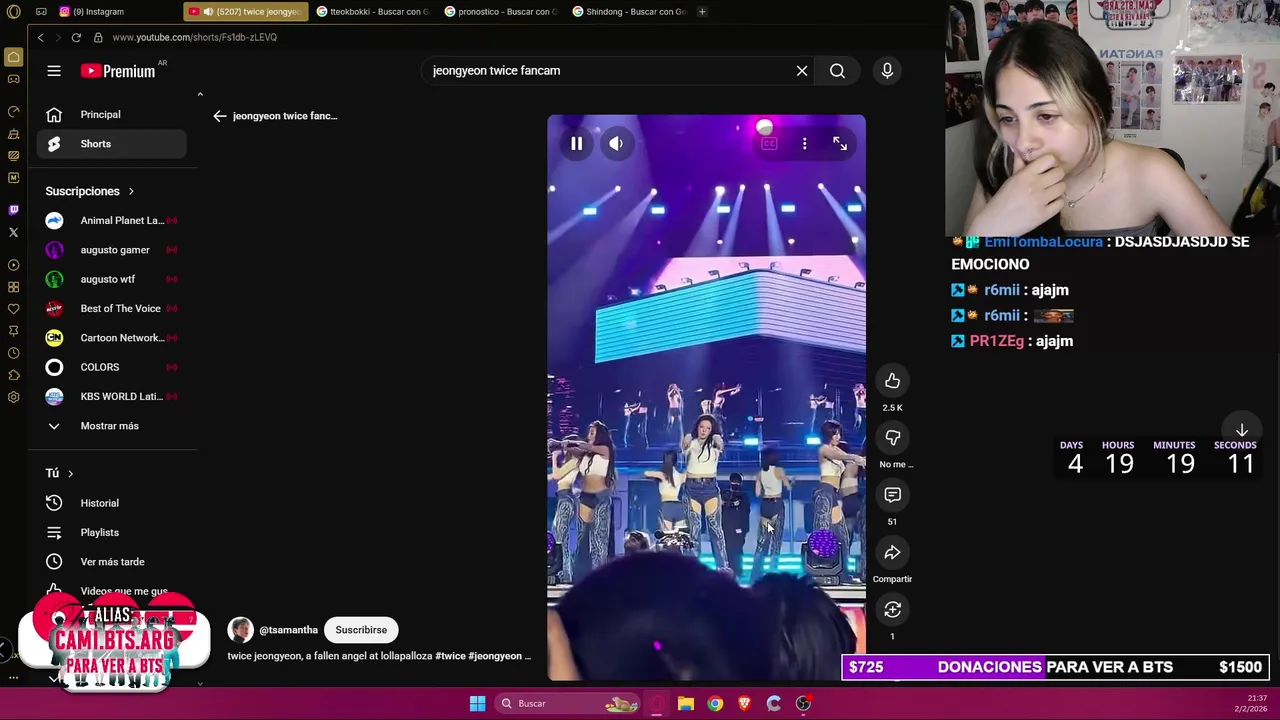The height and width of the screenshot is (720, 1280).
Task: Expand Mostrar más subscriptions
Action: tap(112, 426)
